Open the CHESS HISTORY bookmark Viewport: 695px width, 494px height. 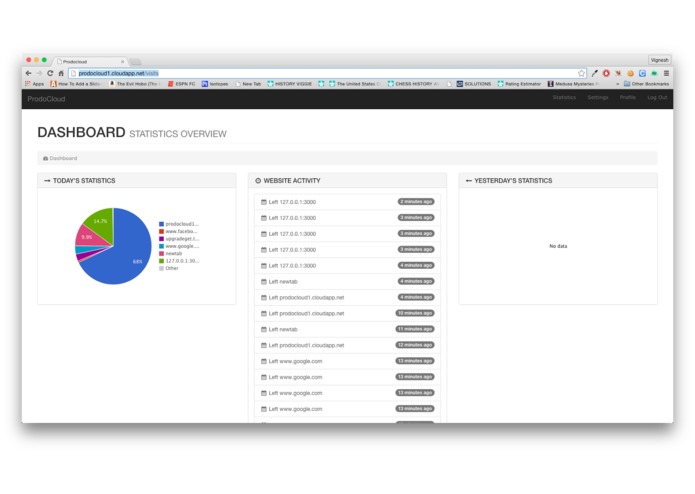coord(414,84)
